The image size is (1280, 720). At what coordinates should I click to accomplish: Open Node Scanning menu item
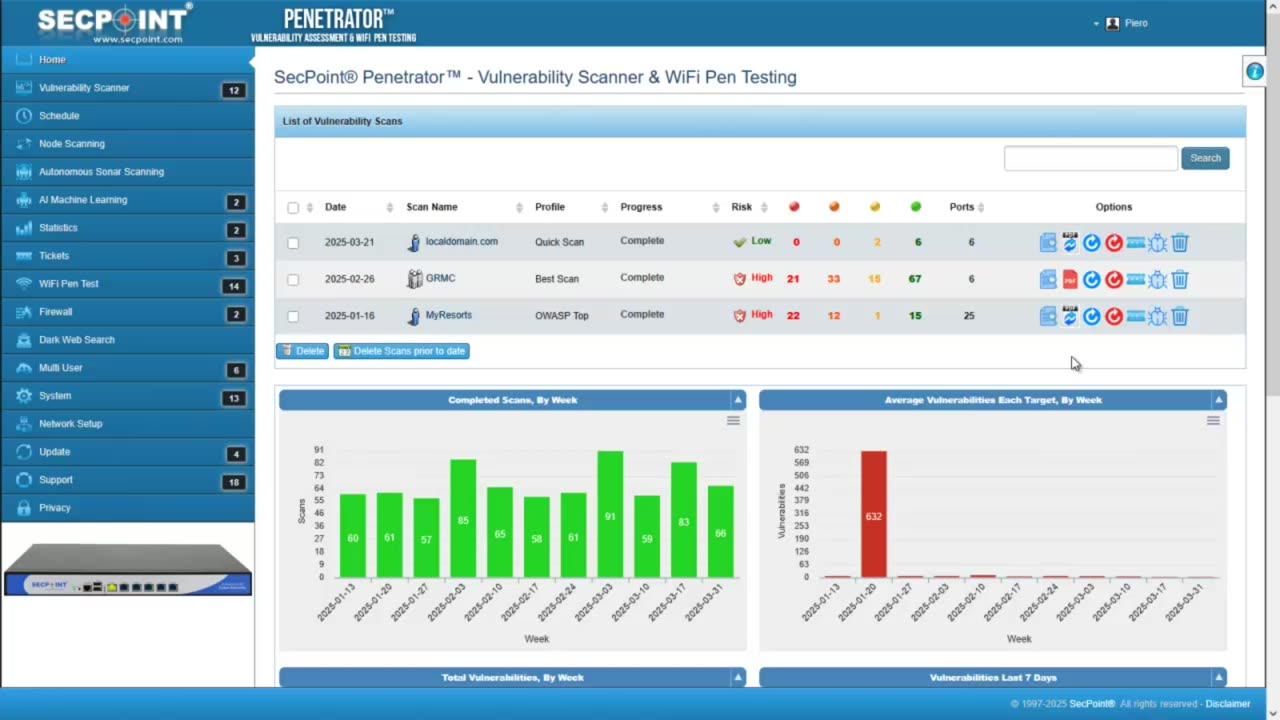(127, 144)
